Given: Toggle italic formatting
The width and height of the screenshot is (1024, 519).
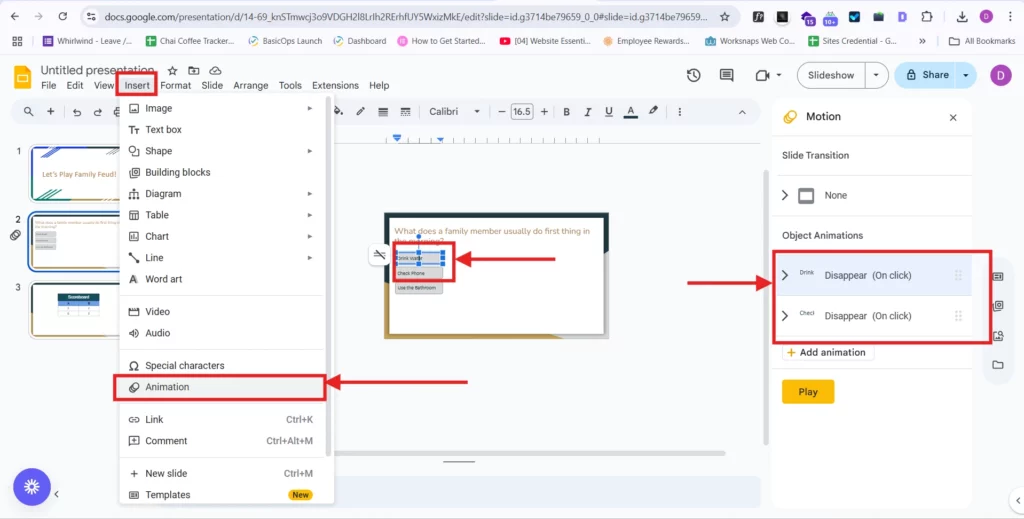Looking at the screenshot, I should point(587,112).
